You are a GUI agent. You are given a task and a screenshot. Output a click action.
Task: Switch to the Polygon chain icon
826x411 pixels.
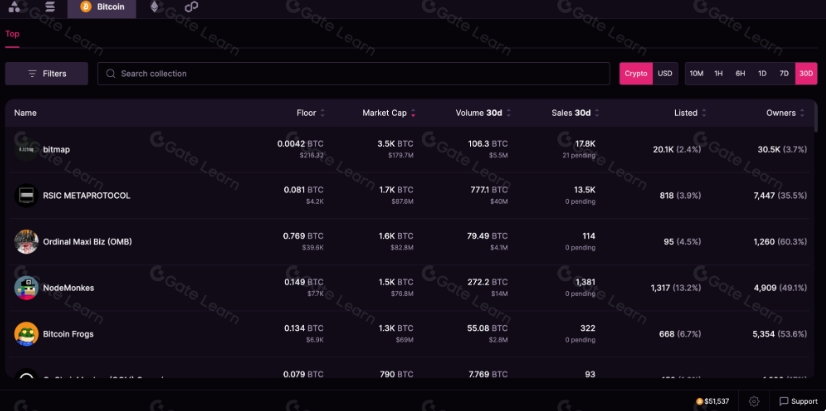191,7
